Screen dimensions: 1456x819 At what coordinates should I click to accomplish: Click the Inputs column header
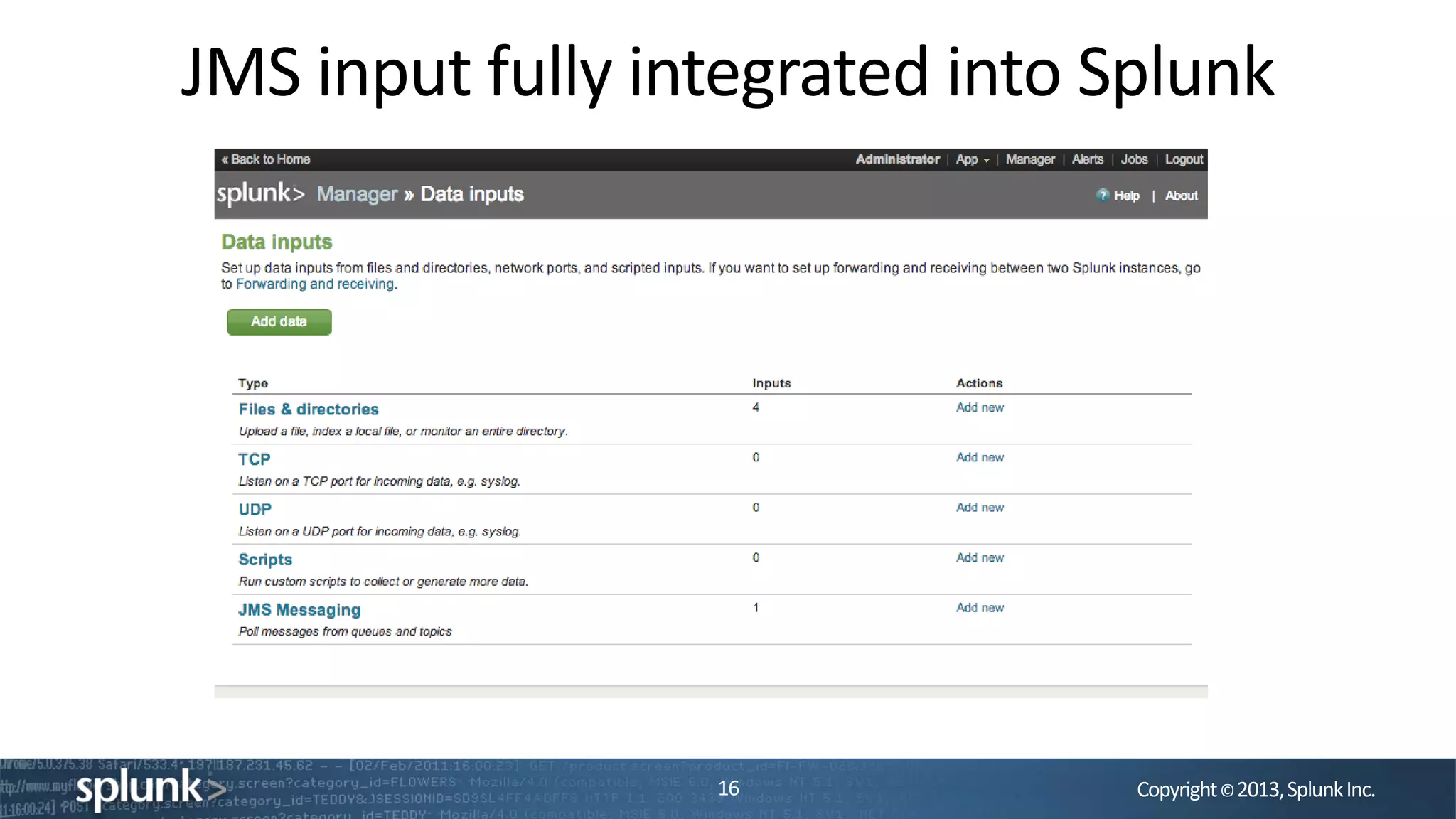[771, 383]
